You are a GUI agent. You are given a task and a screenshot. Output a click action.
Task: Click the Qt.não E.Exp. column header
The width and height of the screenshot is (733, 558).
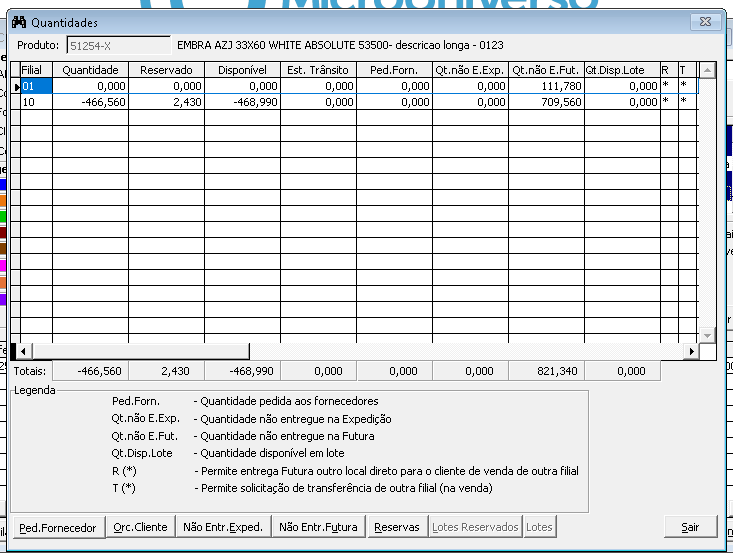(470, 70)
